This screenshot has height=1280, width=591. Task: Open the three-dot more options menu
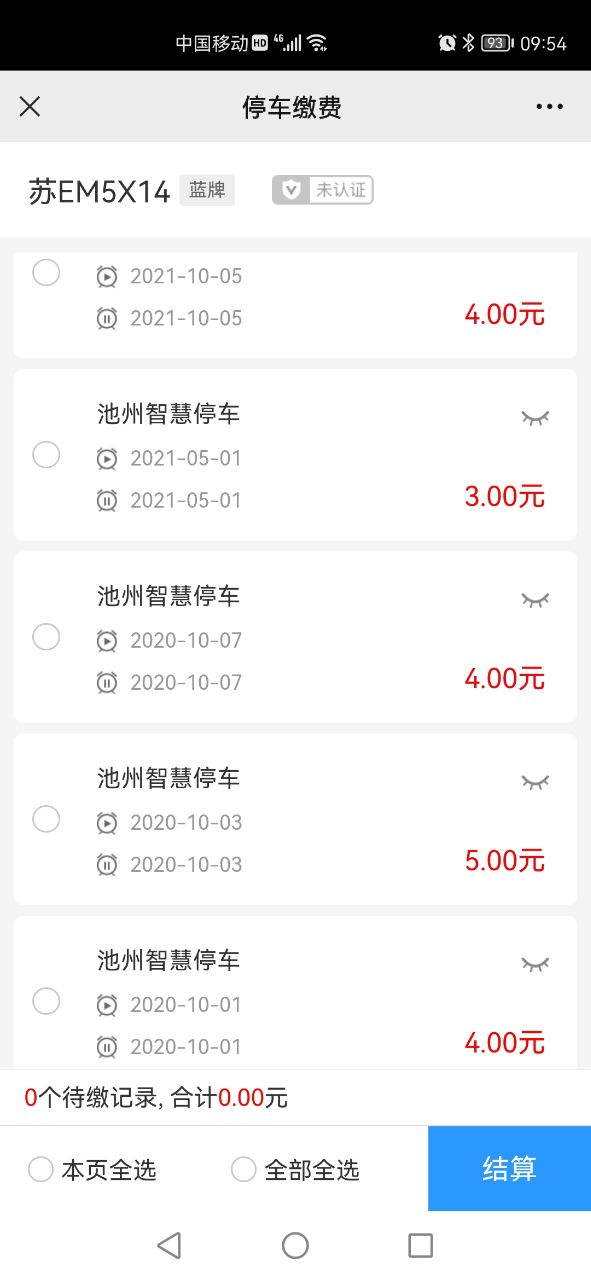(x=549, y=107)
